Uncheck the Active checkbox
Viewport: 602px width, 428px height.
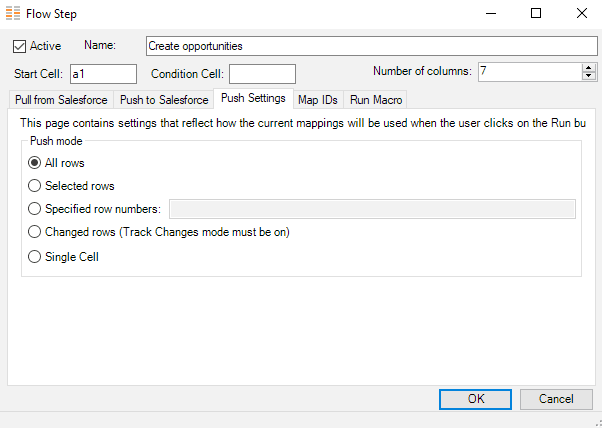pos(19,46)
